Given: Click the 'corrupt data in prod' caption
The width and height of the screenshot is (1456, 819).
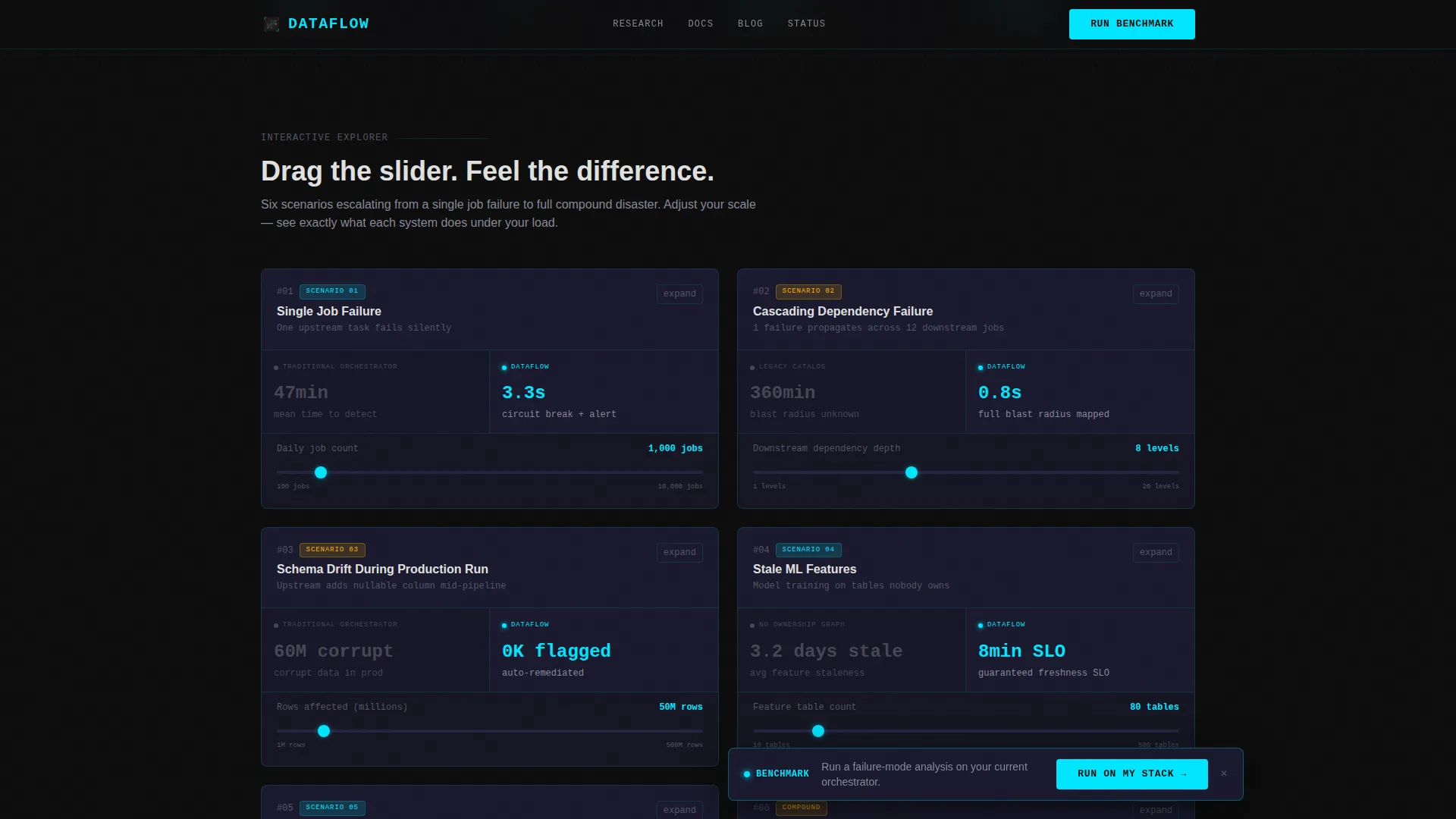Looking at the screenshot, I should [x=328, y=673].
